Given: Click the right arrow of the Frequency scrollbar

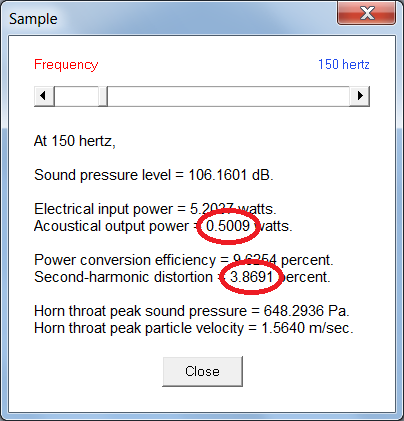Looking at the screenshot, I should (359, 96).
